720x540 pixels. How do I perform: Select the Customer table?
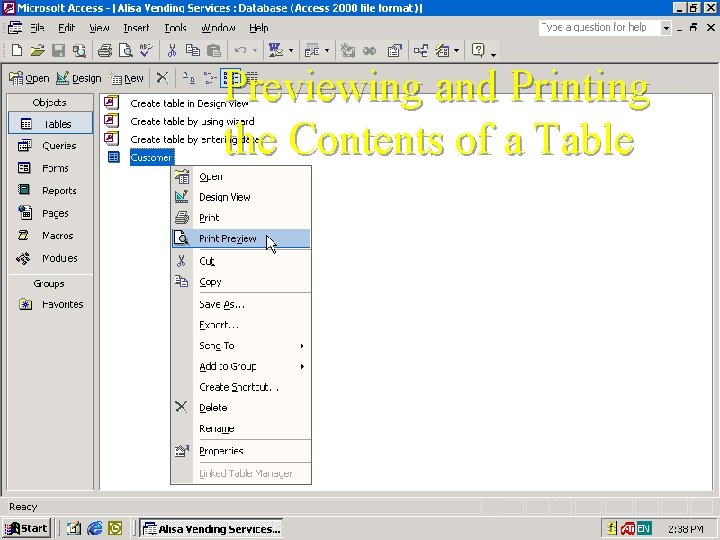pos(151,158)
